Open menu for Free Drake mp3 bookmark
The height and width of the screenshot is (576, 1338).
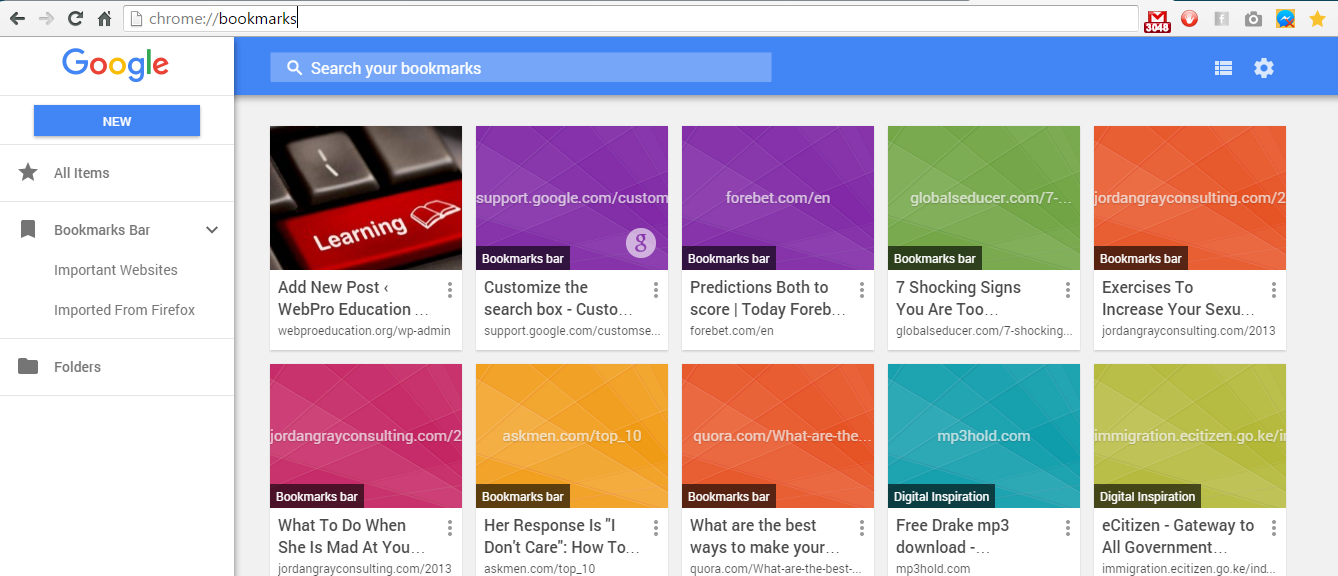(1068, 528)
